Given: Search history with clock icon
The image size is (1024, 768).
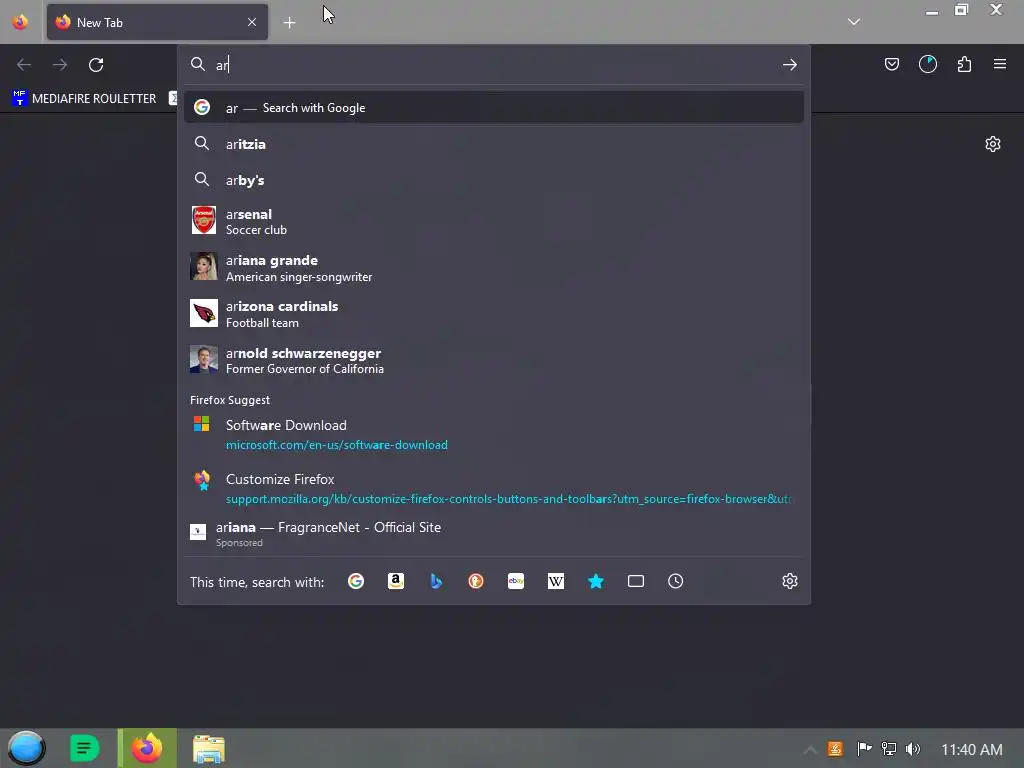Looking at the screenshot, I should tap(675, 581).
